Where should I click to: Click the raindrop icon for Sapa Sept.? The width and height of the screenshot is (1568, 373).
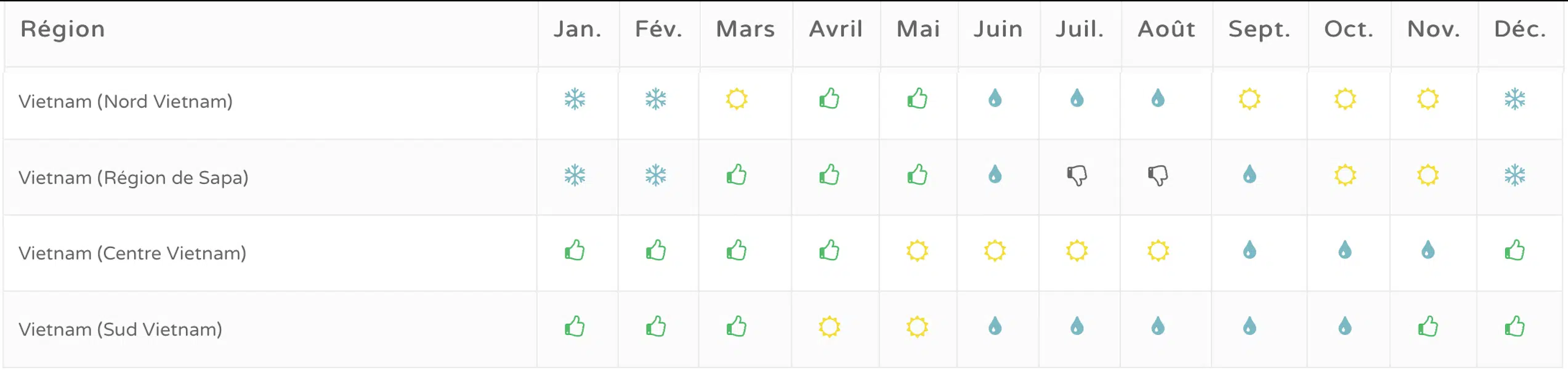coord(1250,175)
